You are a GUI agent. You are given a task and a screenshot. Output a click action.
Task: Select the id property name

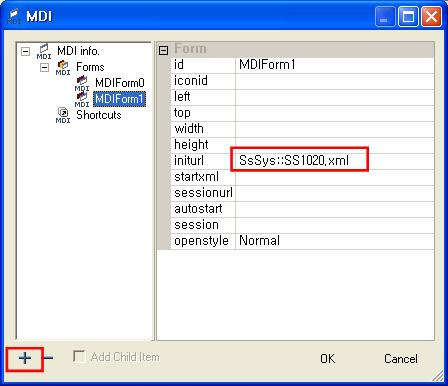point(203,65)
